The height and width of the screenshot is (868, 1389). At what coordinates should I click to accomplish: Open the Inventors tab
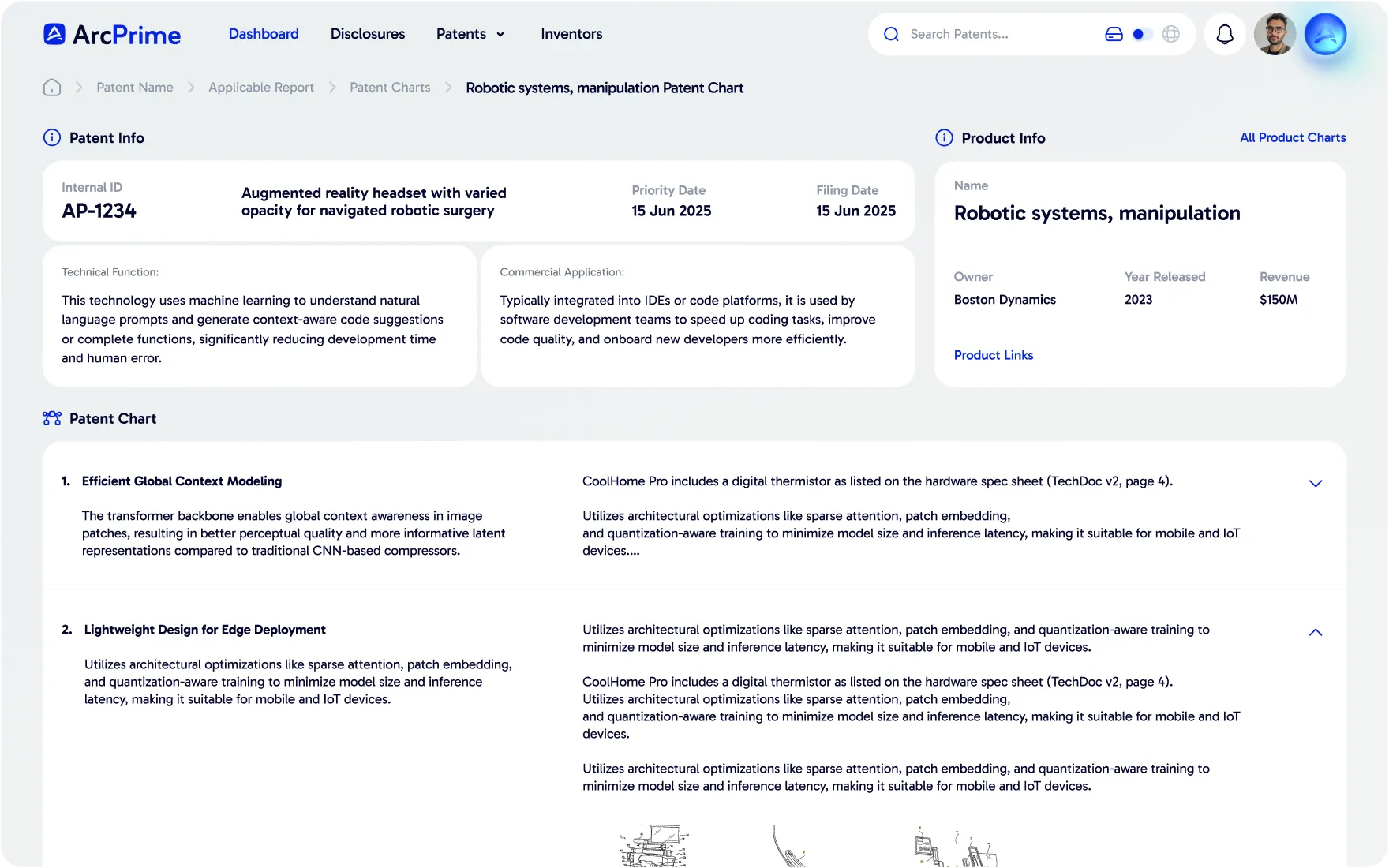click(x=571, y=34)
